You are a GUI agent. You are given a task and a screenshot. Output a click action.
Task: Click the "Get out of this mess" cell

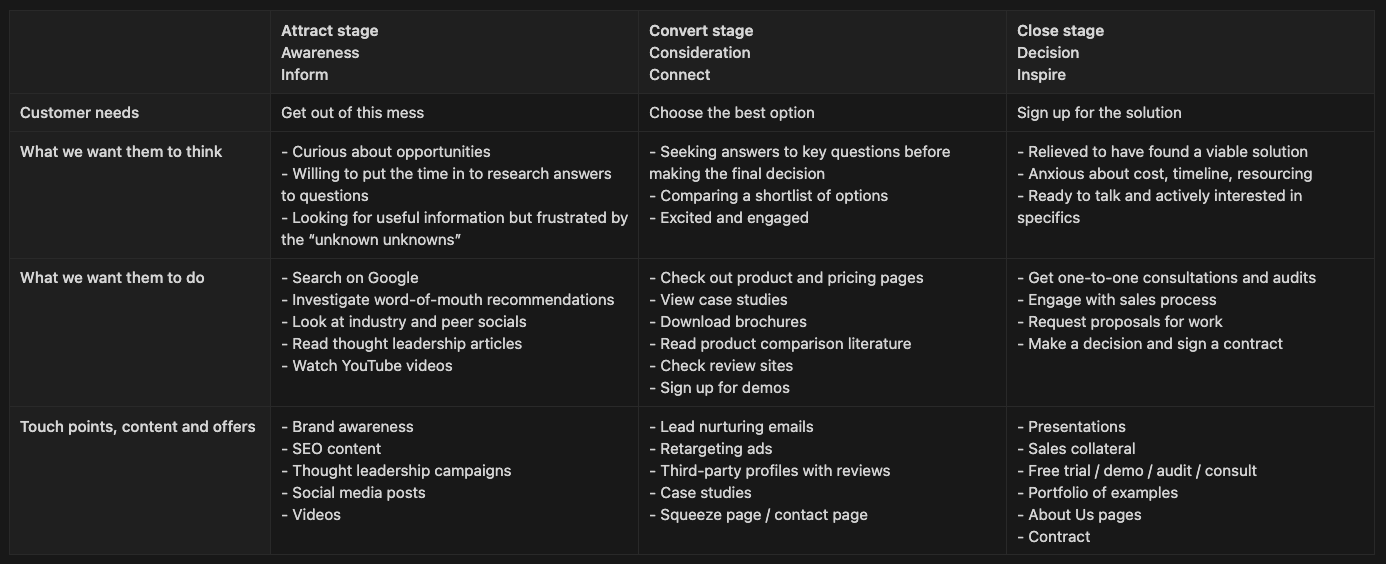352,113
